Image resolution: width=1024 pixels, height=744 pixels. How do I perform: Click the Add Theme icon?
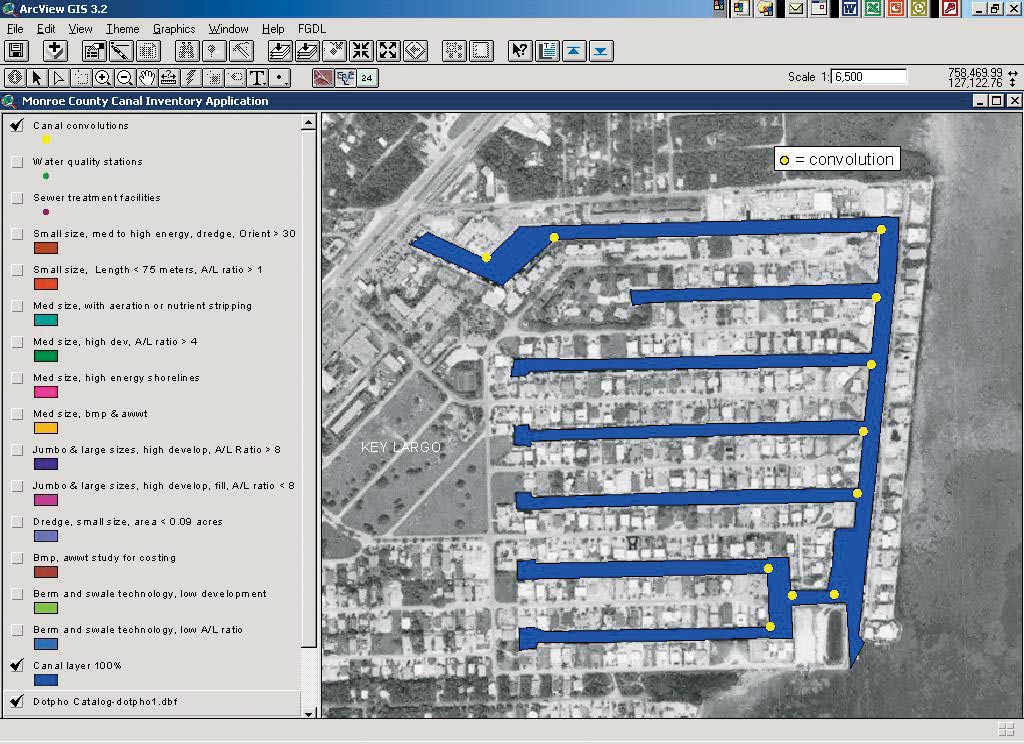(x=55, y=50)
